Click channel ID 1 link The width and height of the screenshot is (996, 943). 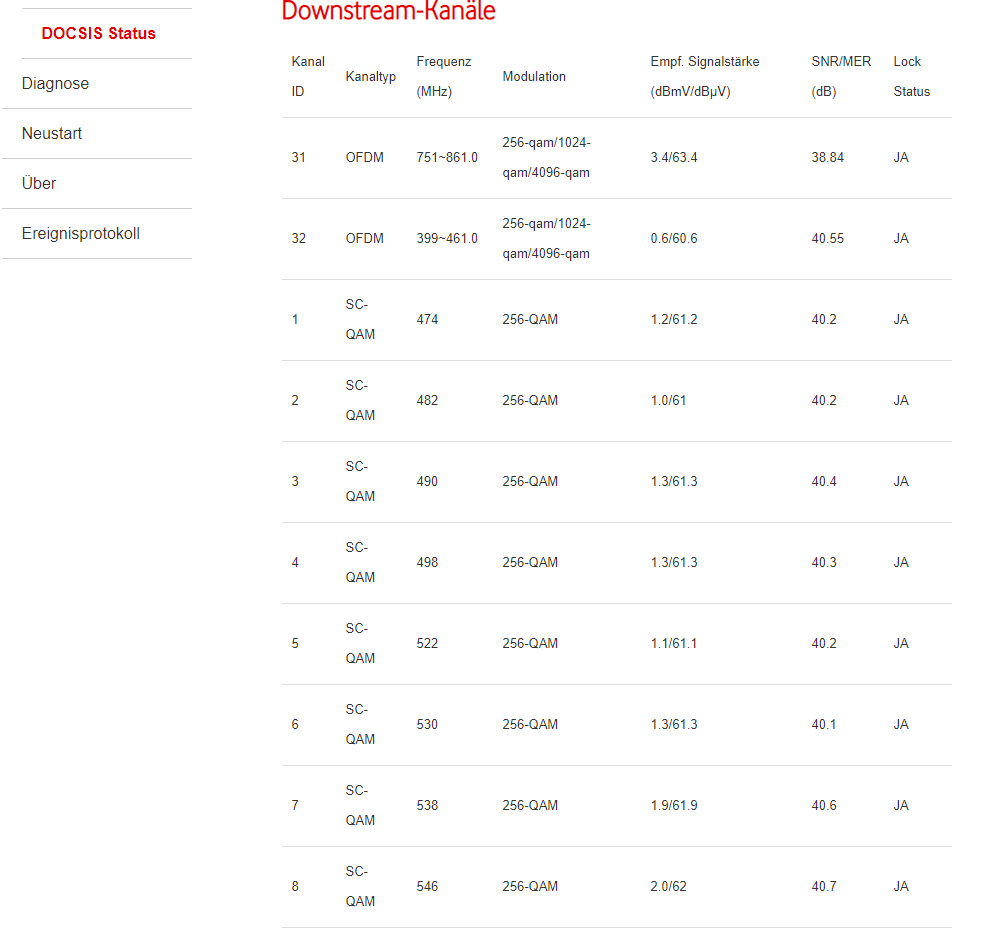(294, 319)
